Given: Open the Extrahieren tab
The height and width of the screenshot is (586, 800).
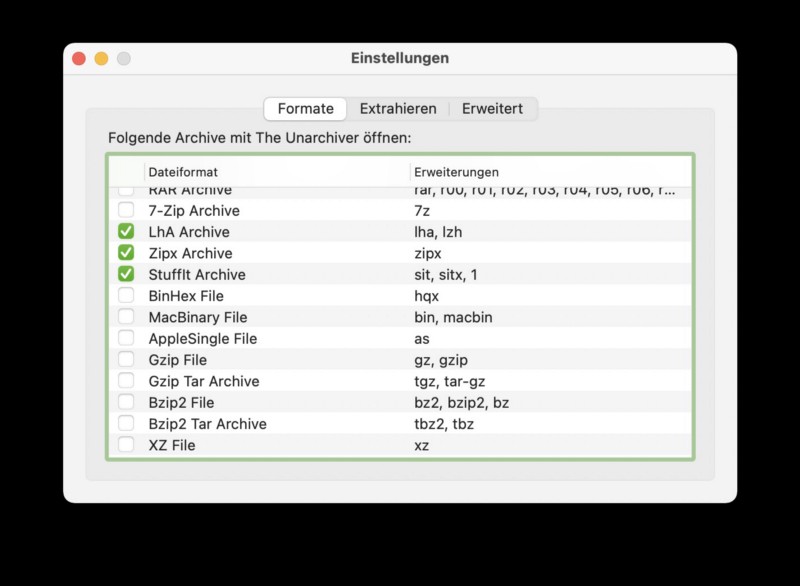Looking at the screenshot, I should point(398,109).
